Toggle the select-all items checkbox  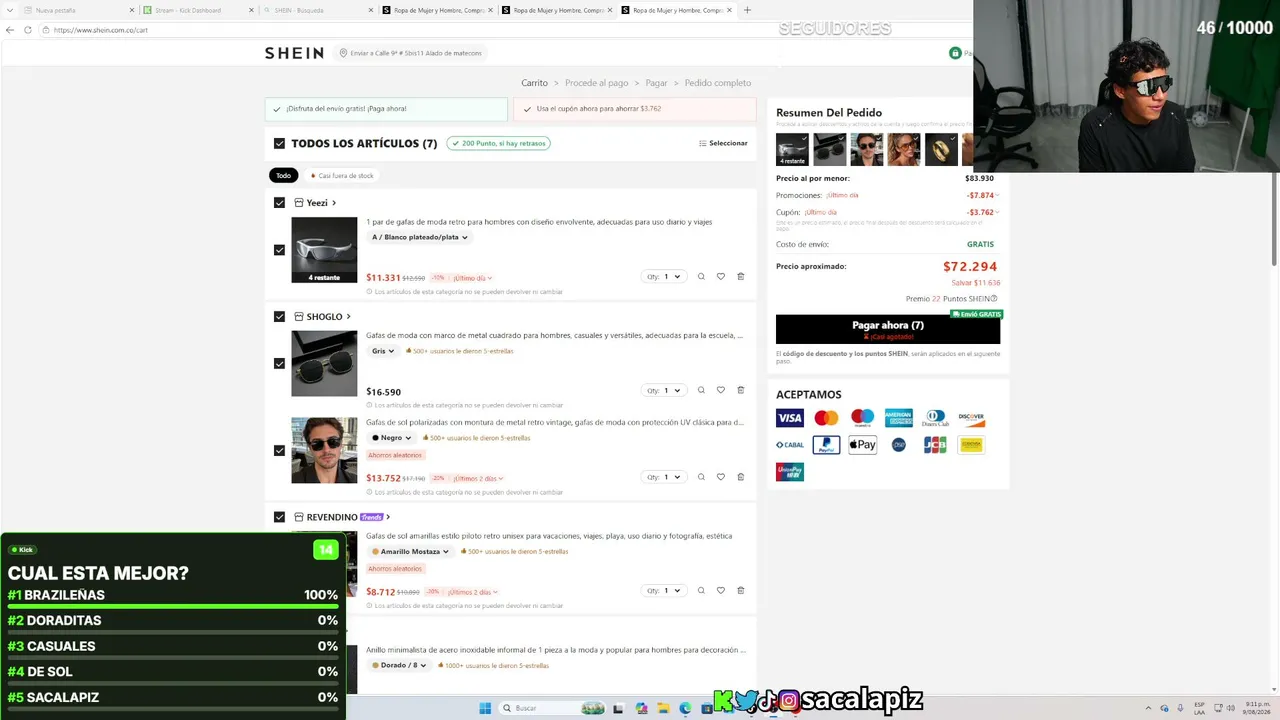[279, 143]
